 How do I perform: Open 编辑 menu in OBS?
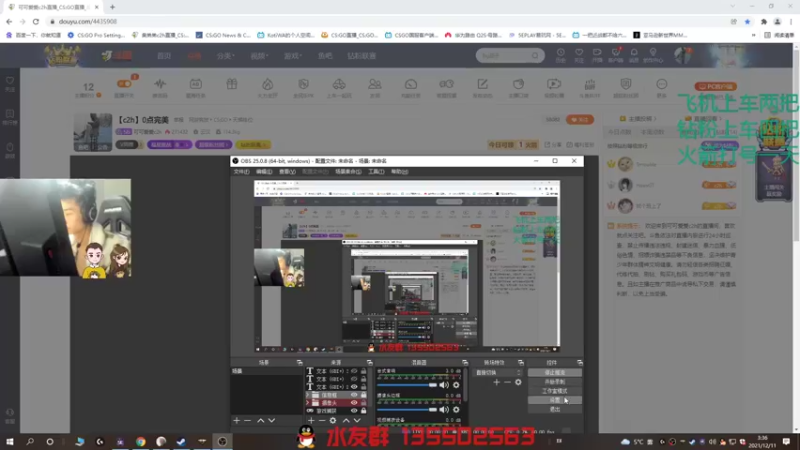point(264,171)
